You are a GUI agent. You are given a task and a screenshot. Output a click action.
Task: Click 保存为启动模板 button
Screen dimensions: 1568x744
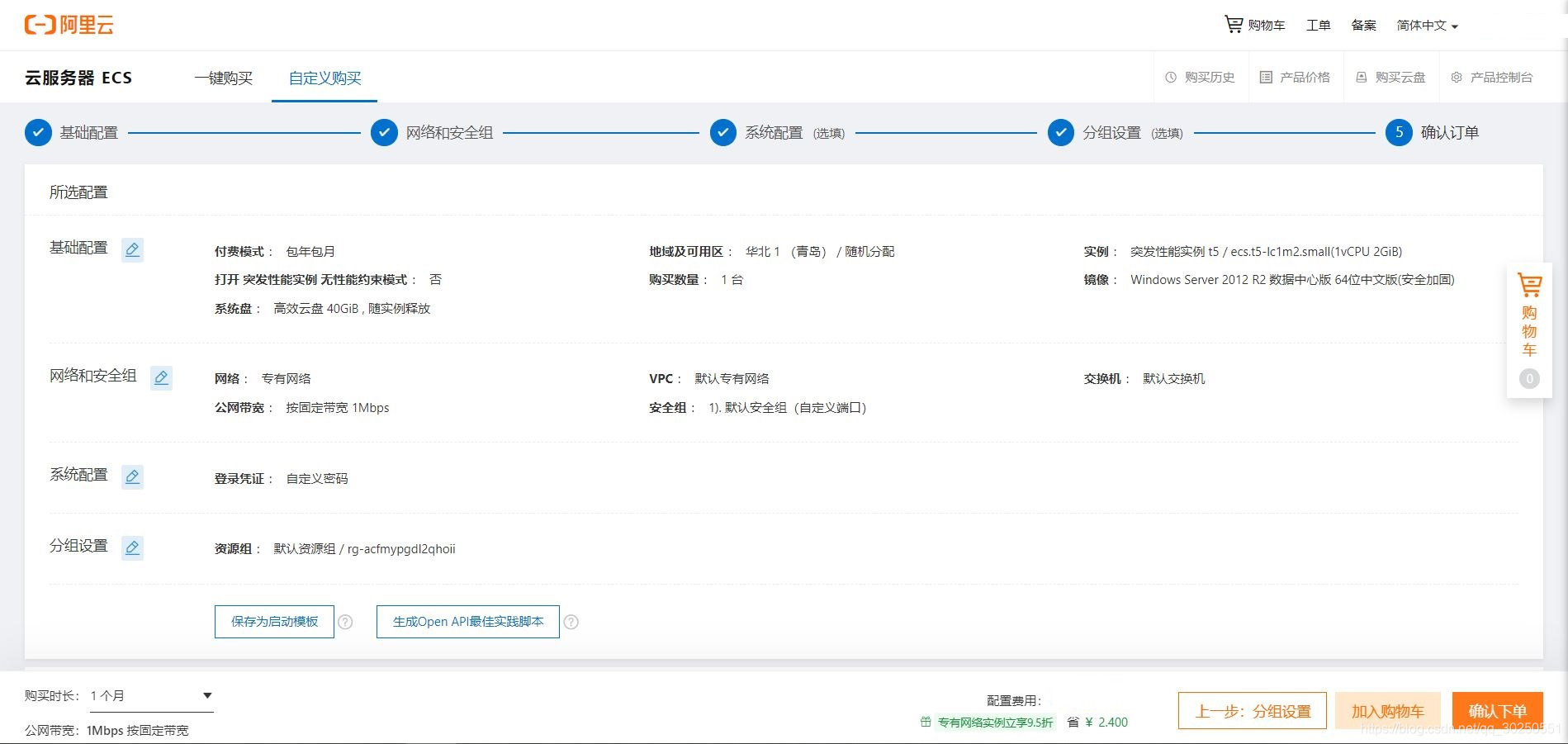coord(274,622)
